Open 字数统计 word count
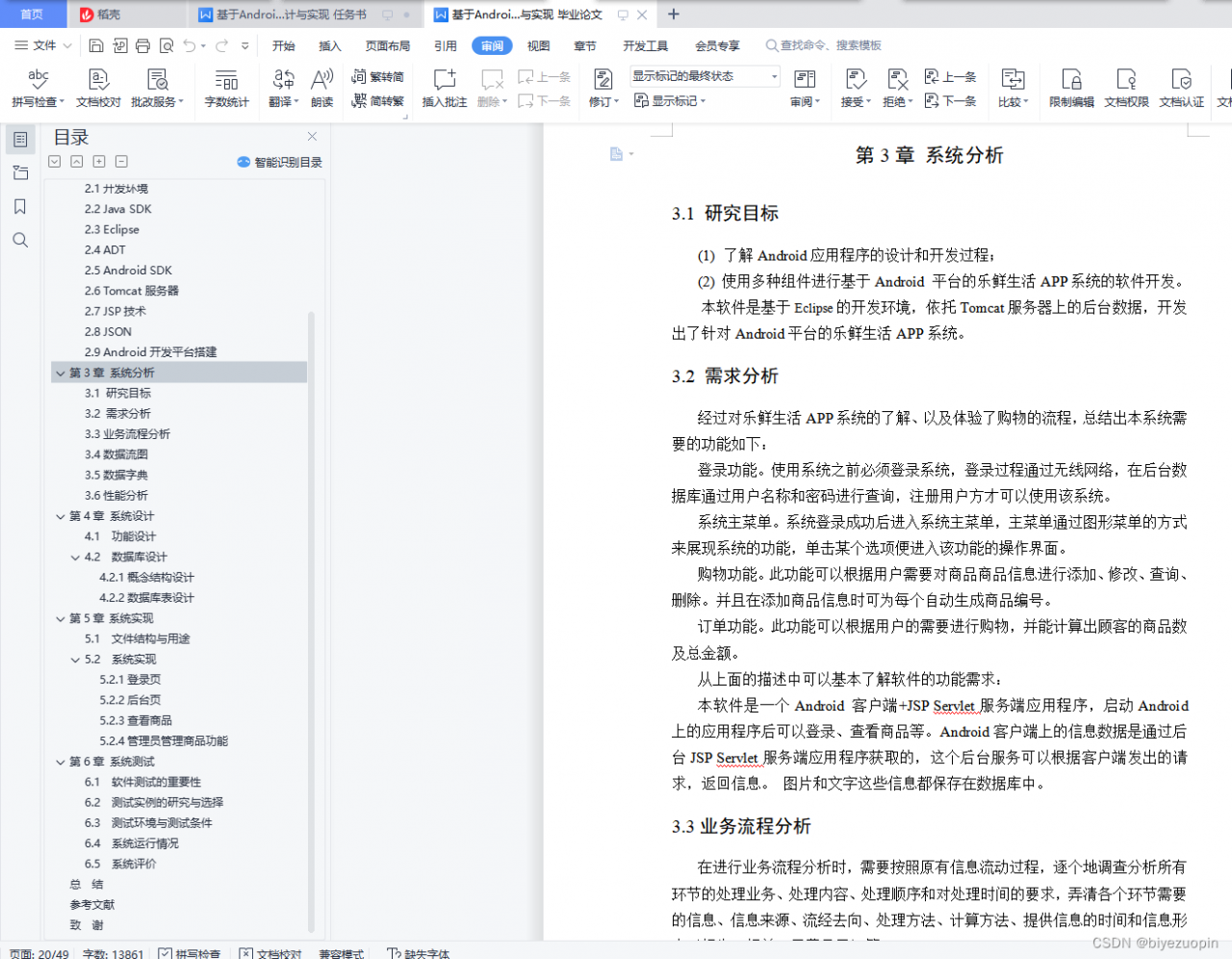 click(226, 88)
